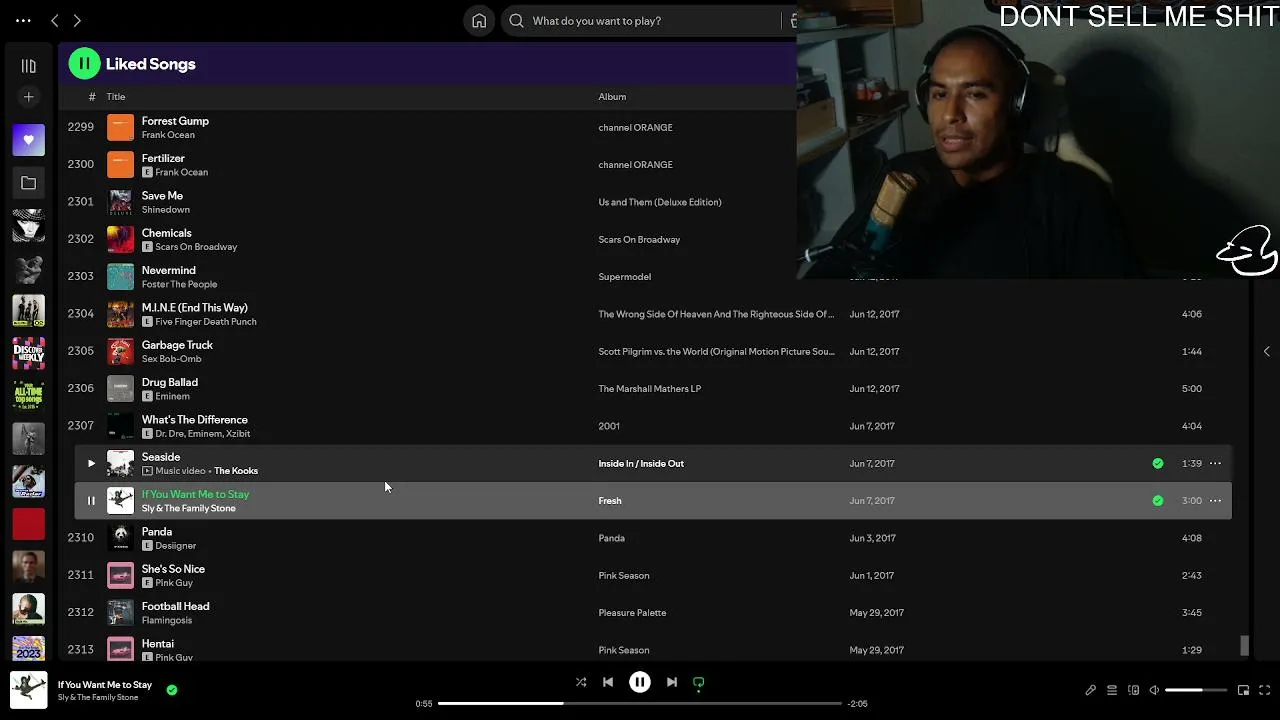The image size is (1280, 720).
Task: Show lyrics with the microphone icon
Action: point(1091,690)
